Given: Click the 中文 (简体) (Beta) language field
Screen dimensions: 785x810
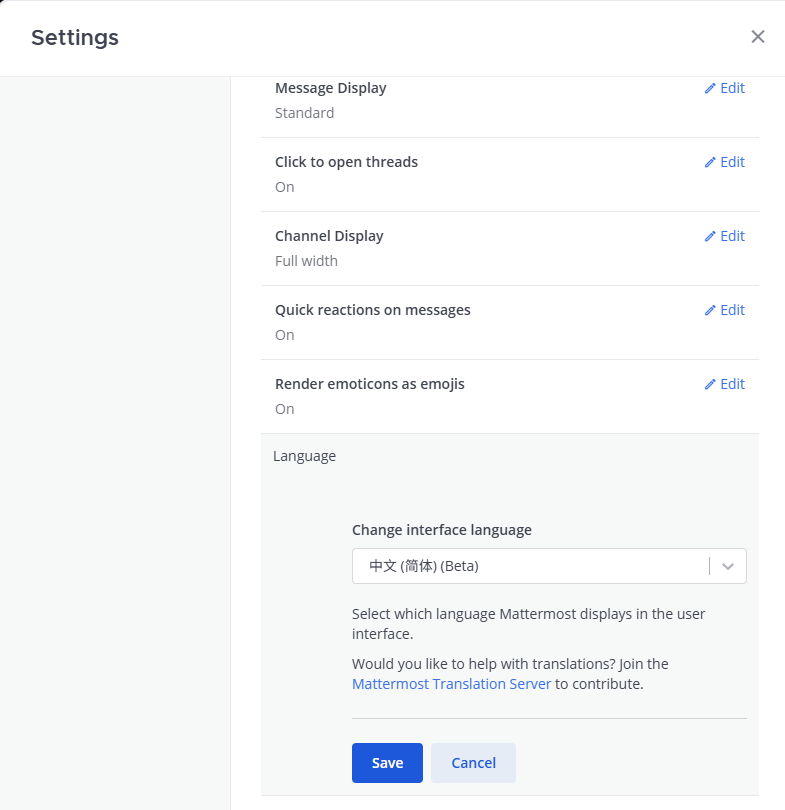Looking at the screenshot, I should pos(530,566).
